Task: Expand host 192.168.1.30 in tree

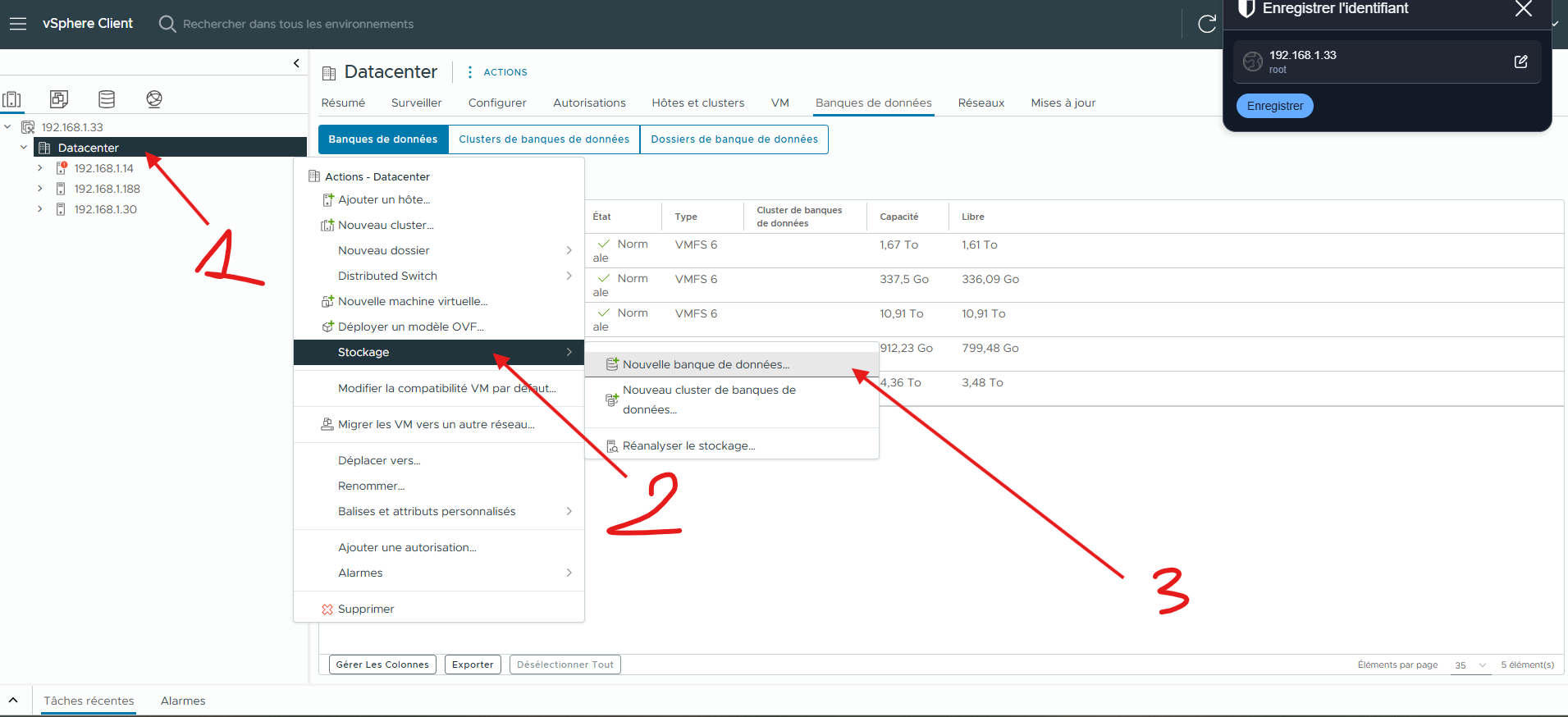Action: (x=39, y=209)
